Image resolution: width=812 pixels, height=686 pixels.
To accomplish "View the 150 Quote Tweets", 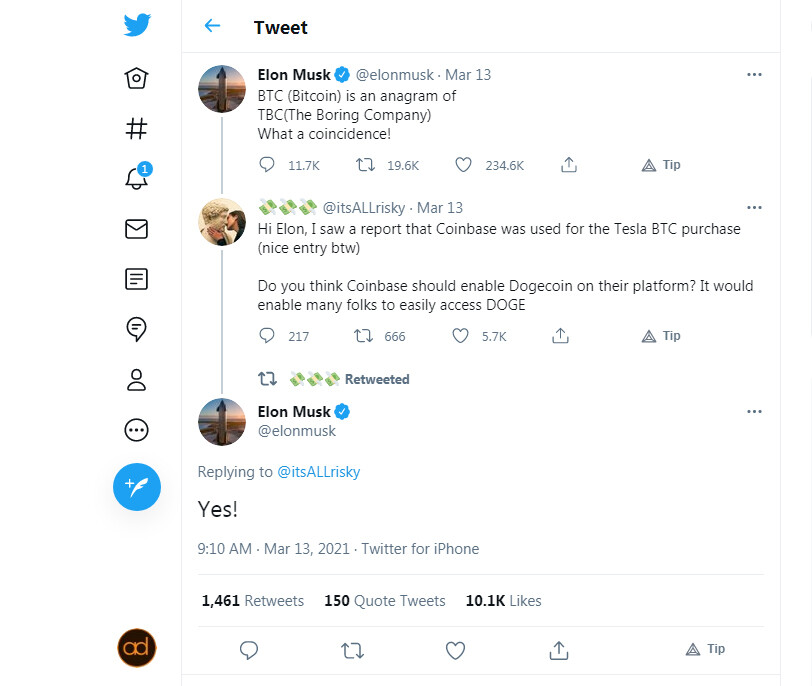I will (384, 600).
